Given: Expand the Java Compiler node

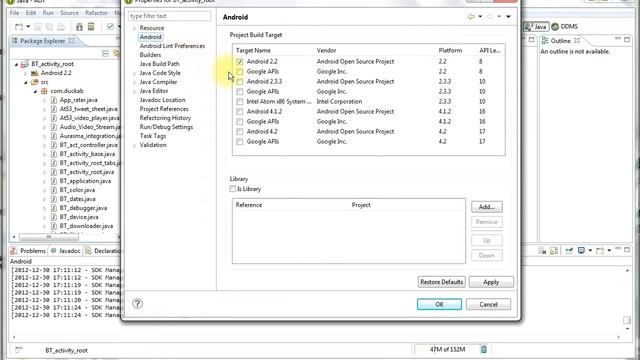Looking at the screenshot, I should pyautogui.click(x=134, y=82).
